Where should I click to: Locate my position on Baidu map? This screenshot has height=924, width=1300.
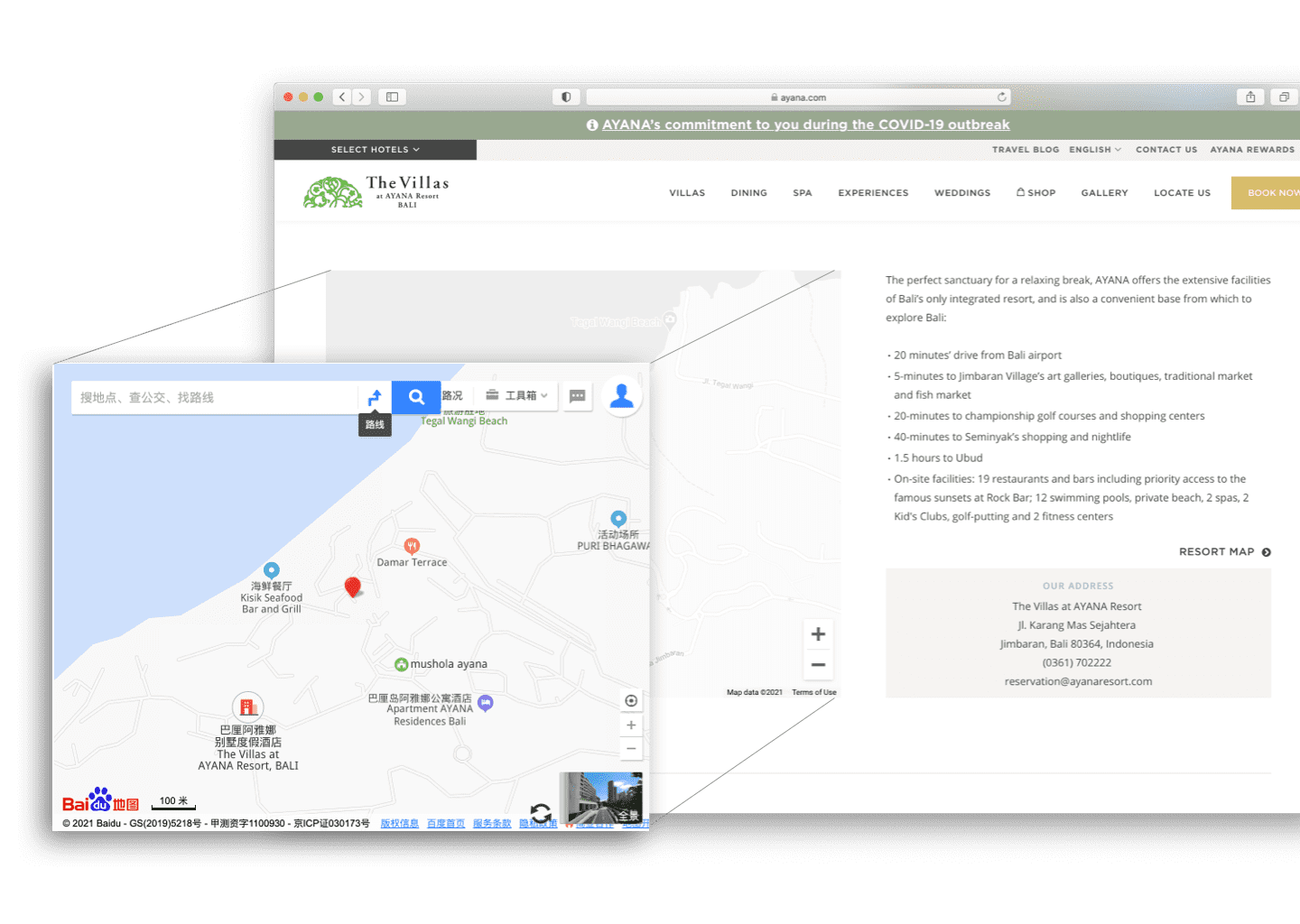click(x=631, y=701)
